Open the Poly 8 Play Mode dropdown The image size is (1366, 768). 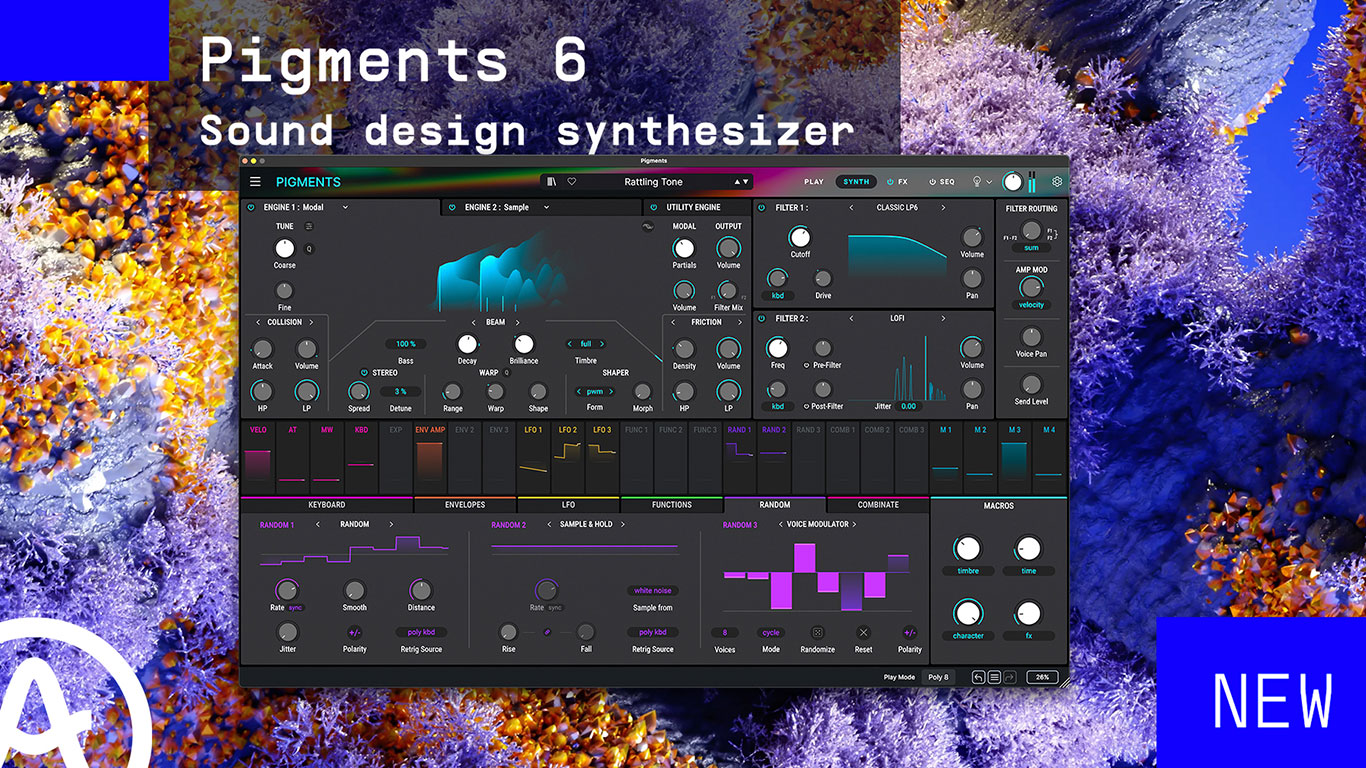pos(938,677)
